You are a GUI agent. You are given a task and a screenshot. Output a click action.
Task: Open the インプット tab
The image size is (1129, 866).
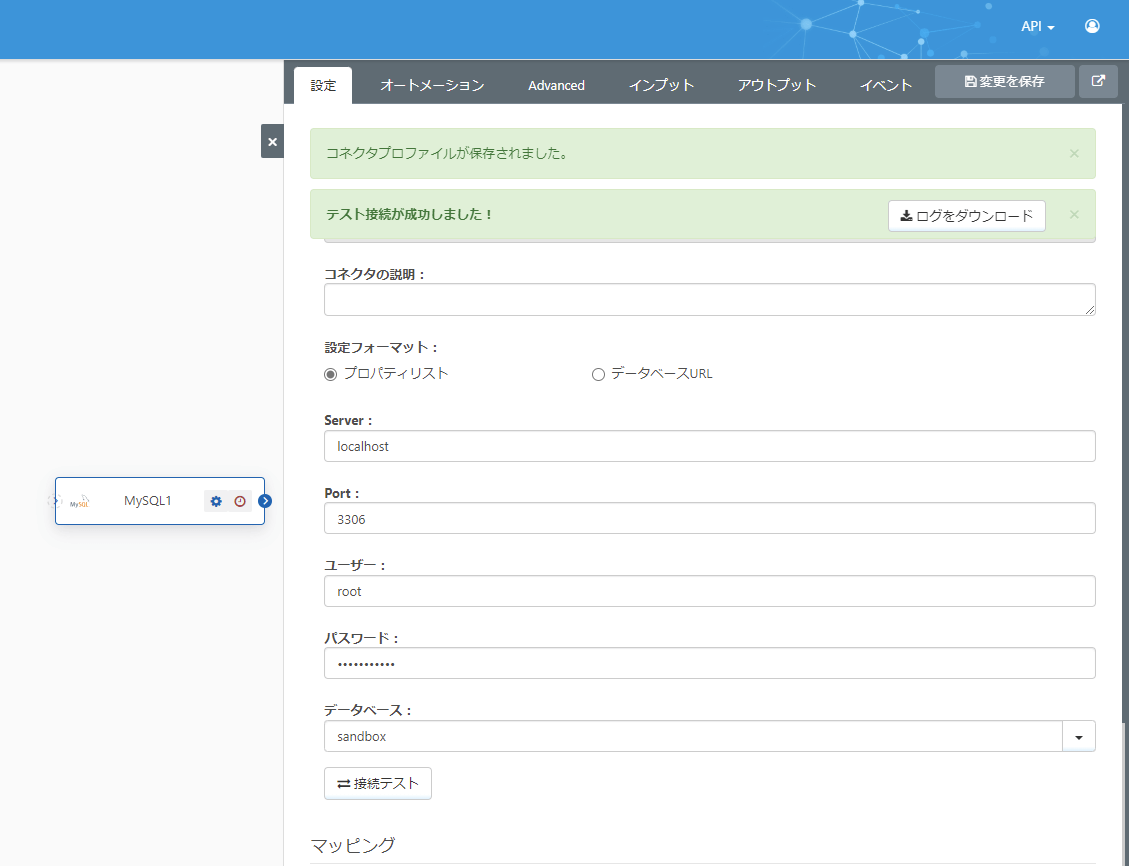point(661,85)
